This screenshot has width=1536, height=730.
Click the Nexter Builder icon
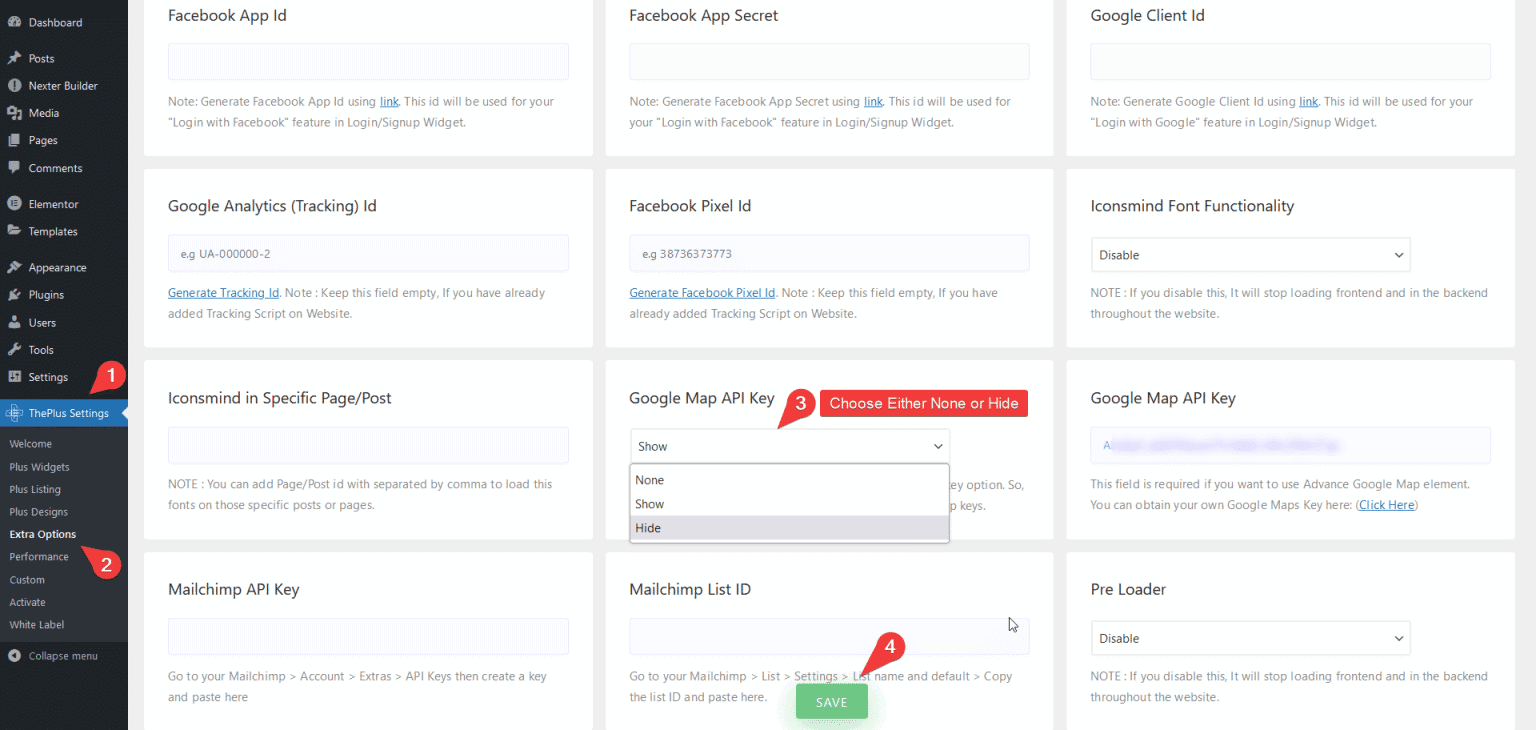[x=14, y=85]
